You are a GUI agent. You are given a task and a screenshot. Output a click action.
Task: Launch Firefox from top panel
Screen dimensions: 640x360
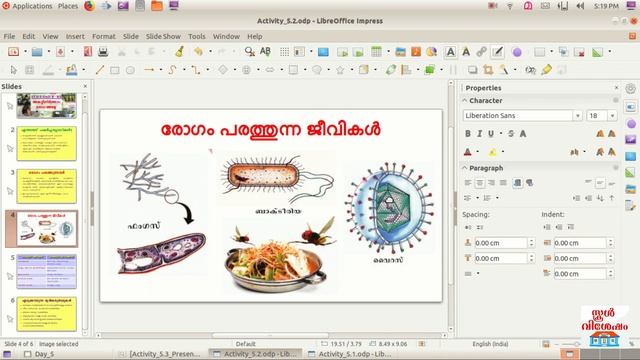(89, 6)
